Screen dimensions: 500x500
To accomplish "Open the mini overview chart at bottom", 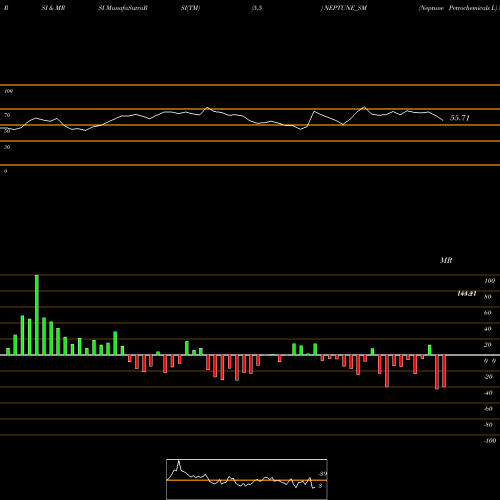I will 247,479.
